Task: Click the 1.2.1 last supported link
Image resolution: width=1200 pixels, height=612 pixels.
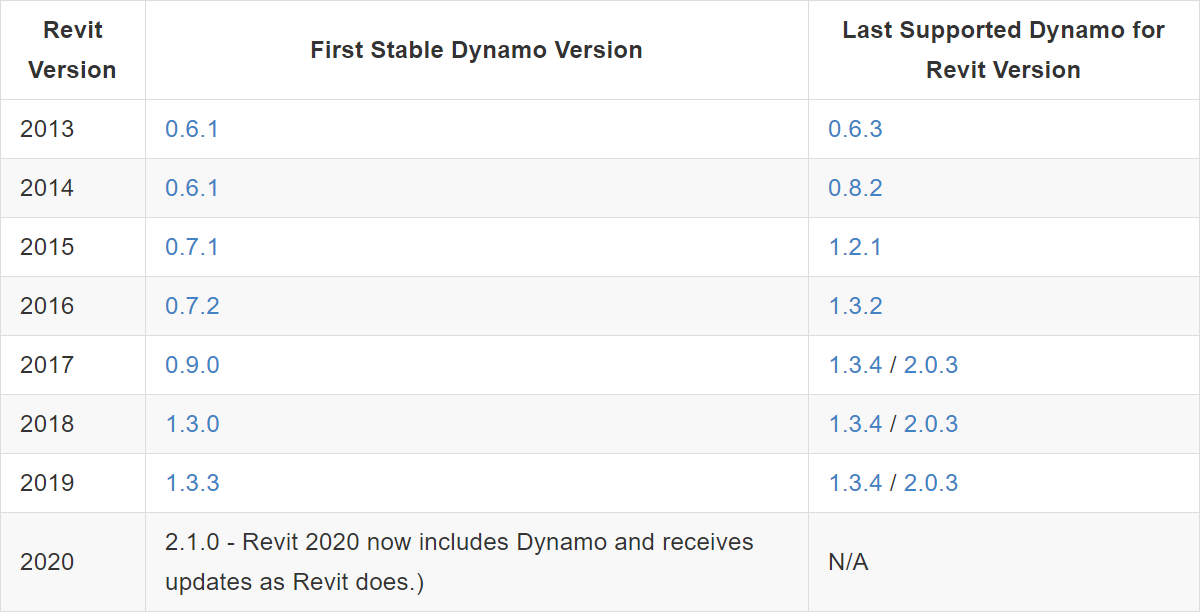Action: [x=855, y=247]
